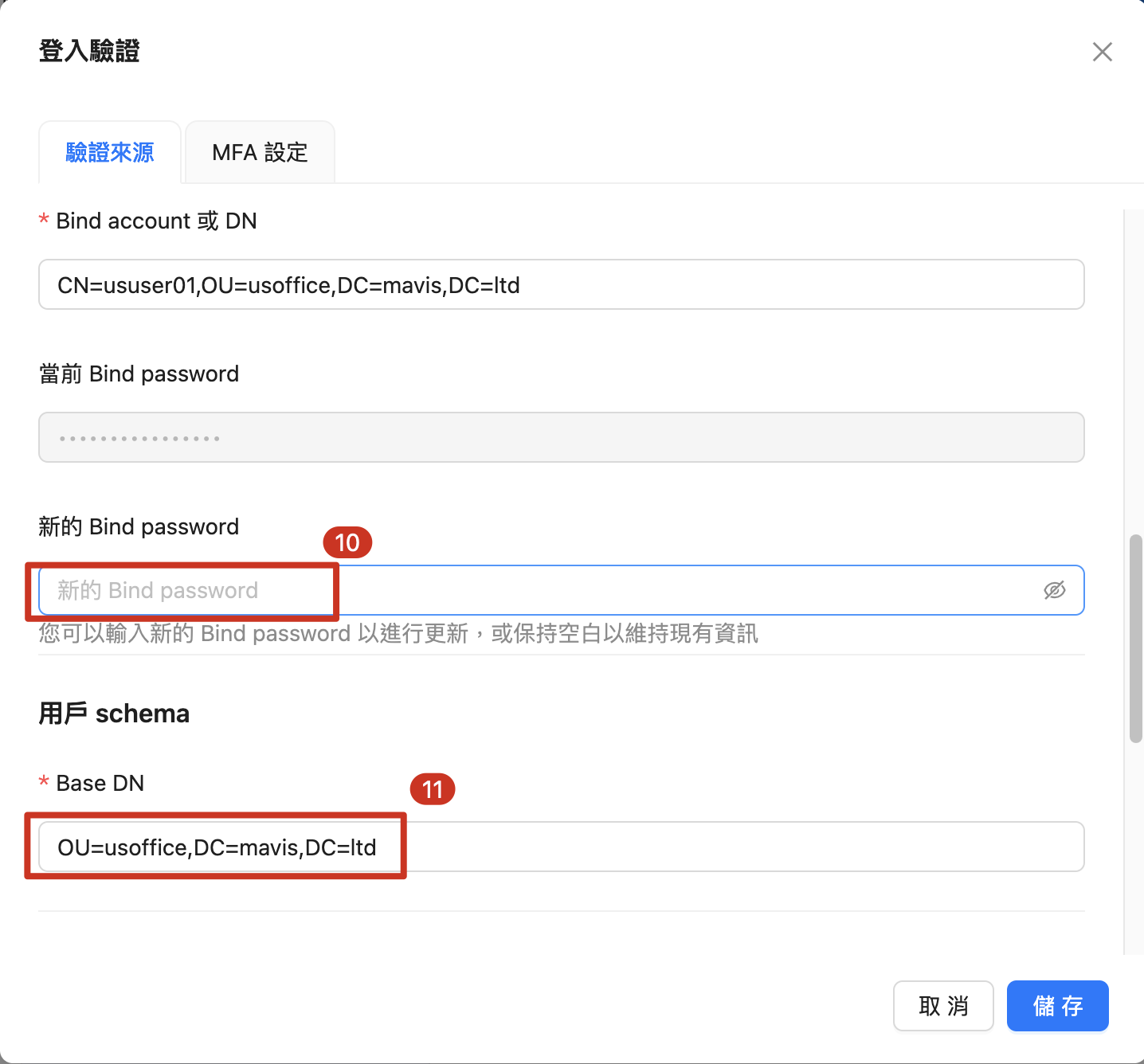Click the 新的 Bind password label above the field
Viewport: 1144px width, 1064px height.
pos(139,526)
